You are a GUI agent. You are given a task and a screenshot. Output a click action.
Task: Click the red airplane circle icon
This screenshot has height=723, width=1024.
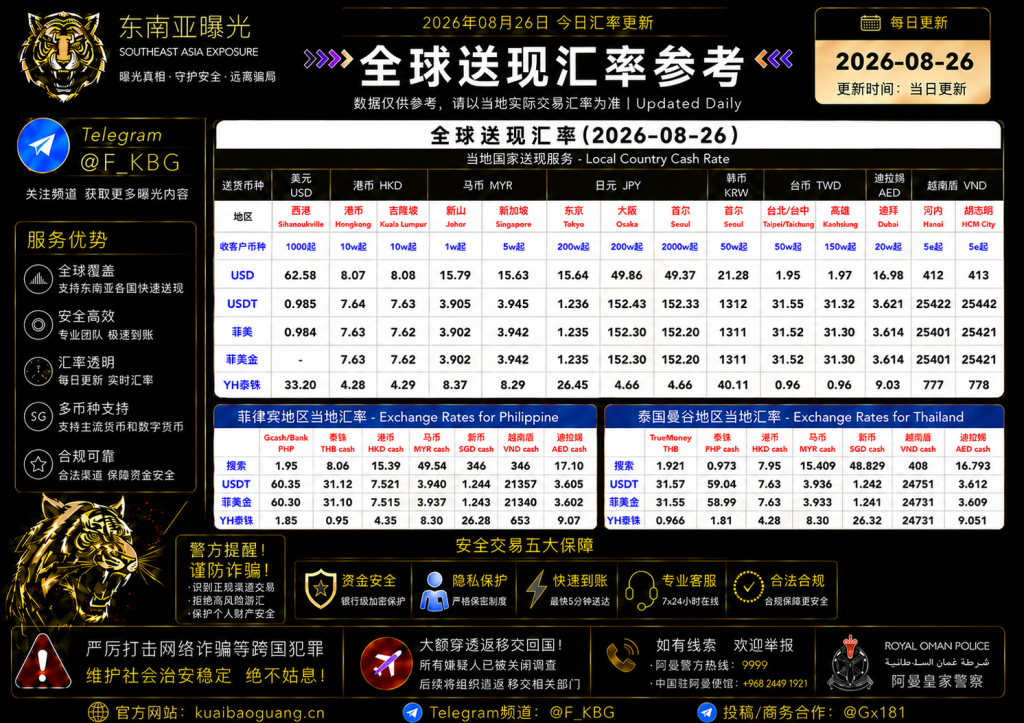pos(386,663)
